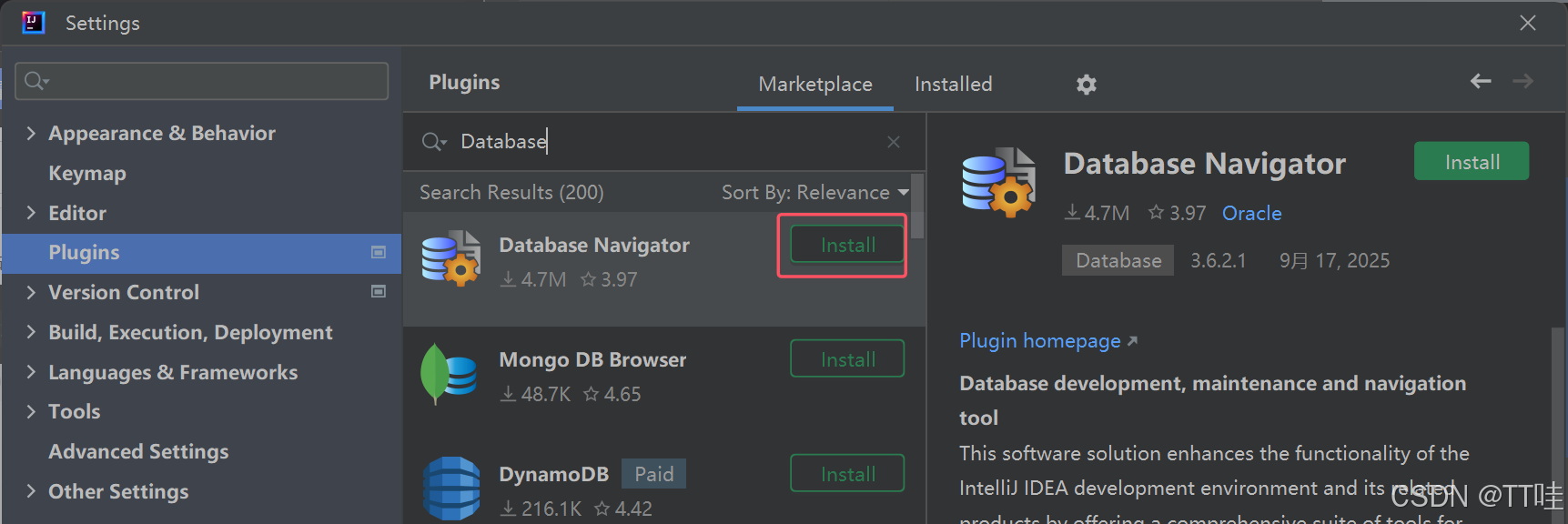
Task: Click the Plugins heading label
Action: 464,83
